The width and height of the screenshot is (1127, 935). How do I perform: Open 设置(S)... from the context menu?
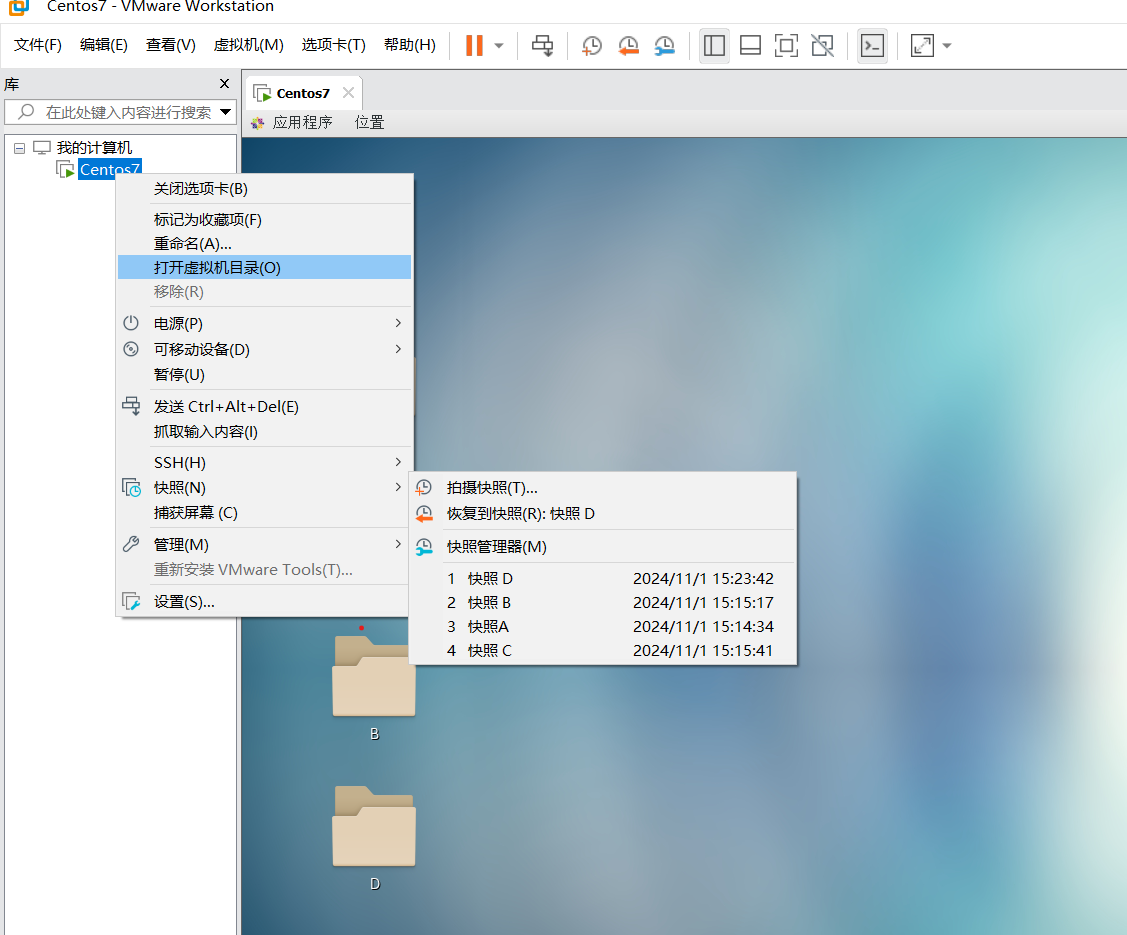click(264, 602)
